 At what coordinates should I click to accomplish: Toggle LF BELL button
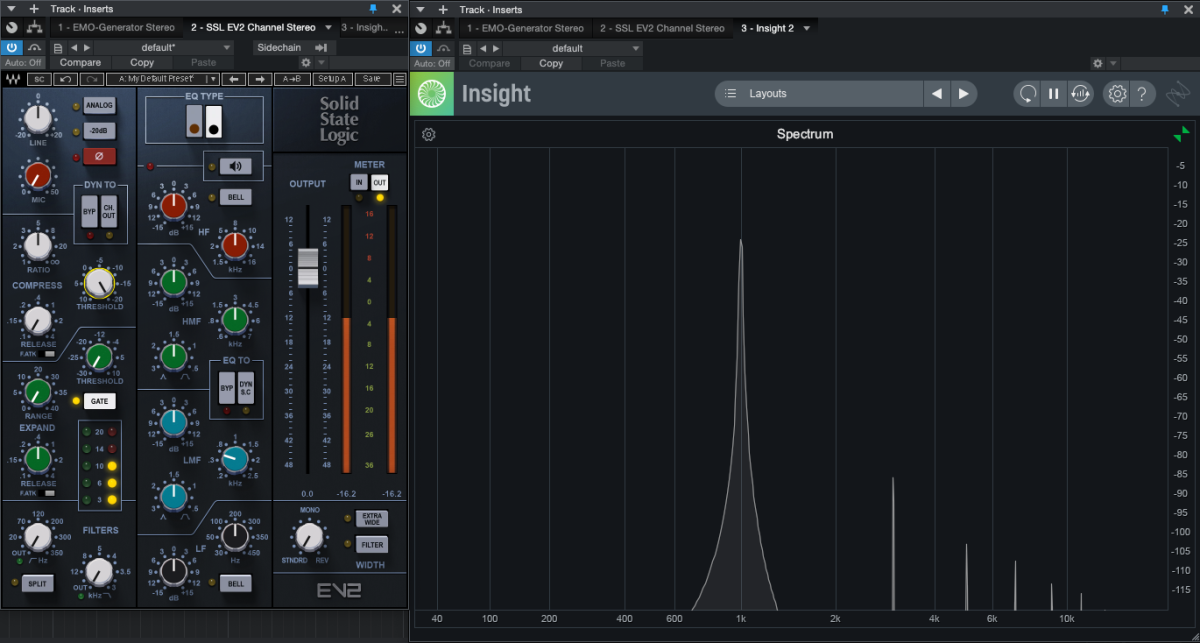pos(236,583)
